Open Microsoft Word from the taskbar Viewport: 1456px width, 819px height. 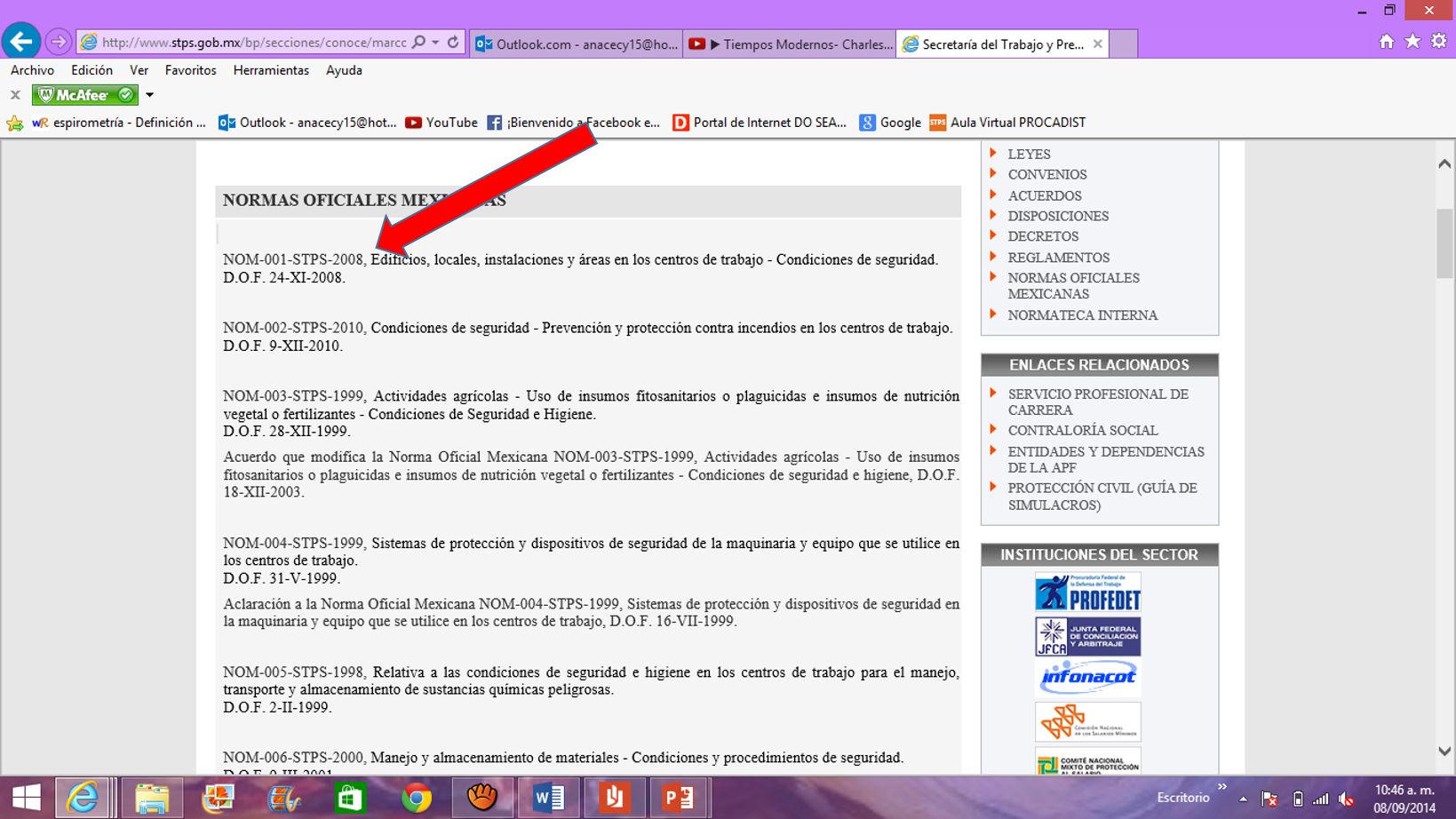click(548, 798)
